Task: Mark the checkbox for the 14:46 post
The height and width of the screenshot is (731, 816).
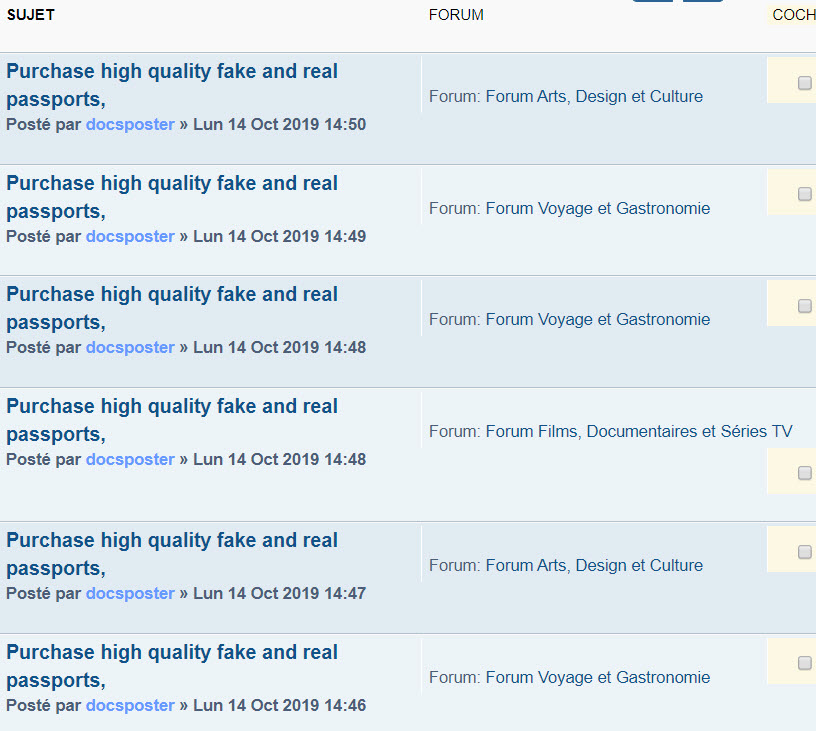Action: click(805, 663)
